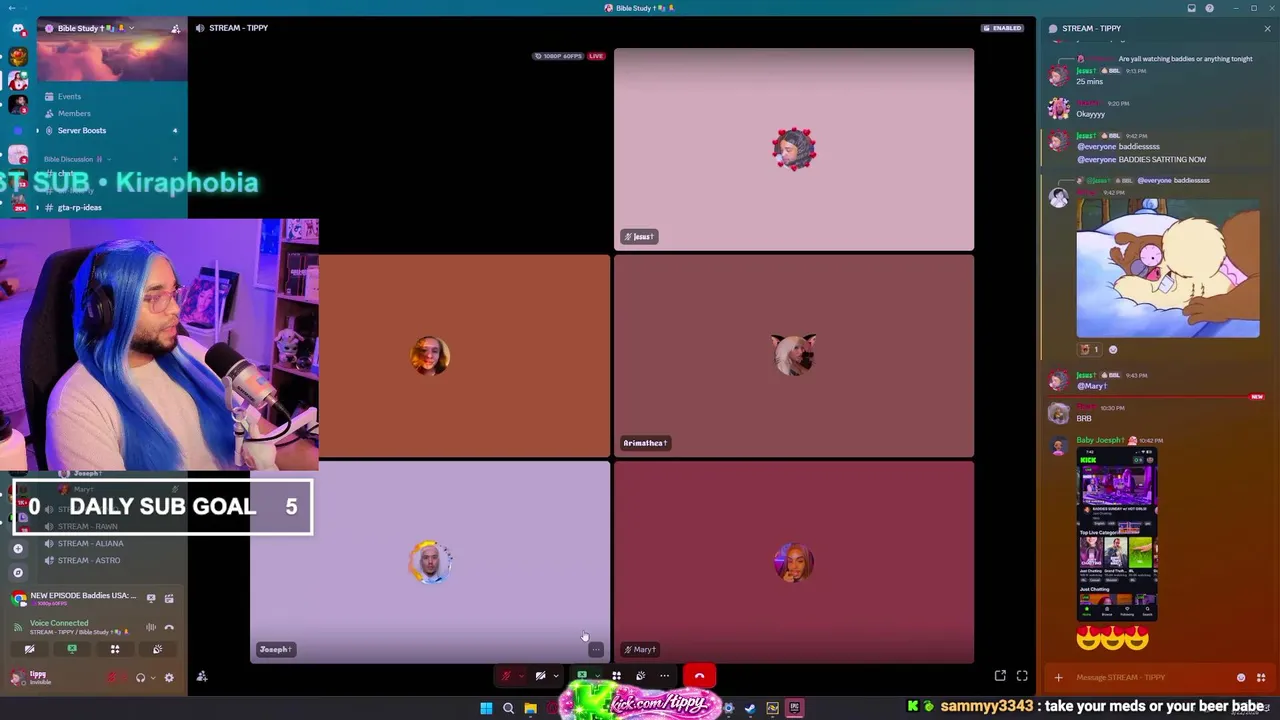Open screen share options dropdown arrow

click(x=597, y=676)
